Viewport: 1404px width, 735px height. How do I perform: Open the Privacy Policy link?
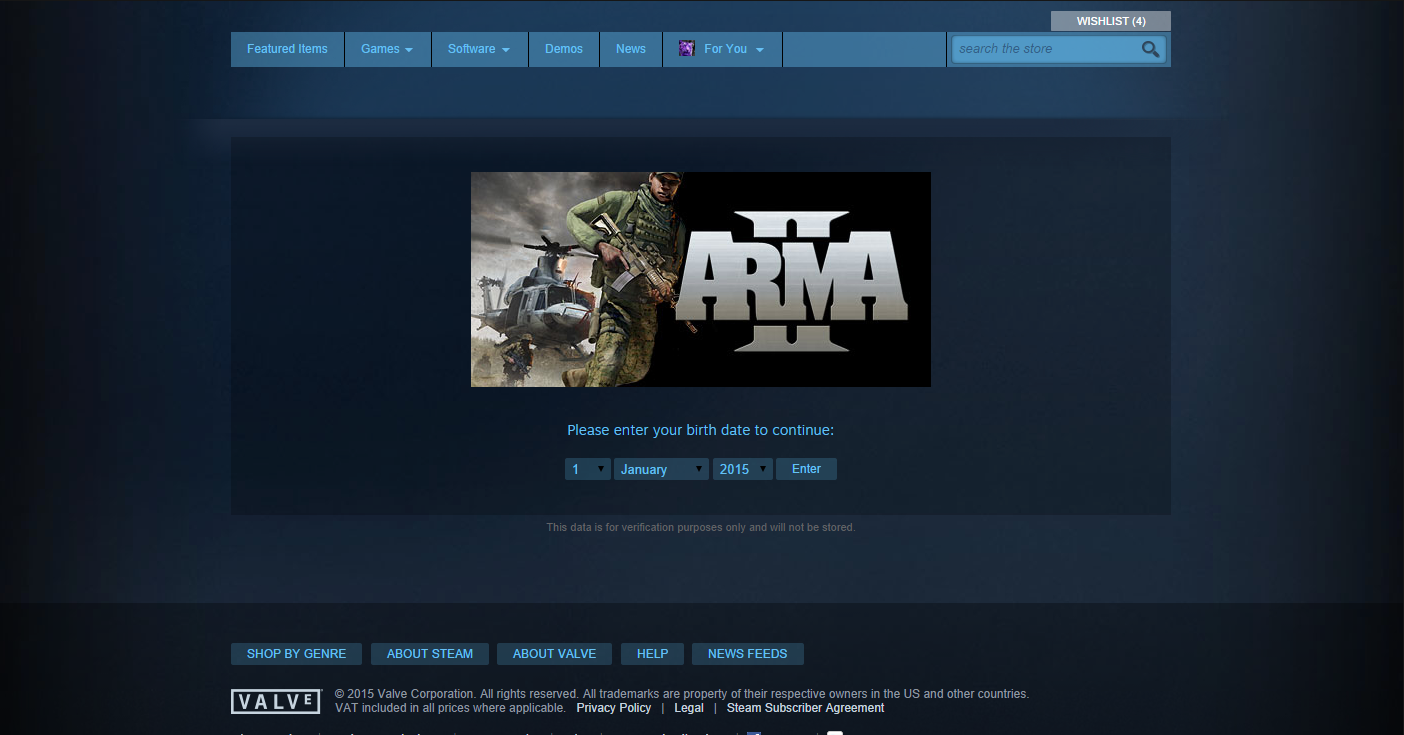(x=614, y=708)
